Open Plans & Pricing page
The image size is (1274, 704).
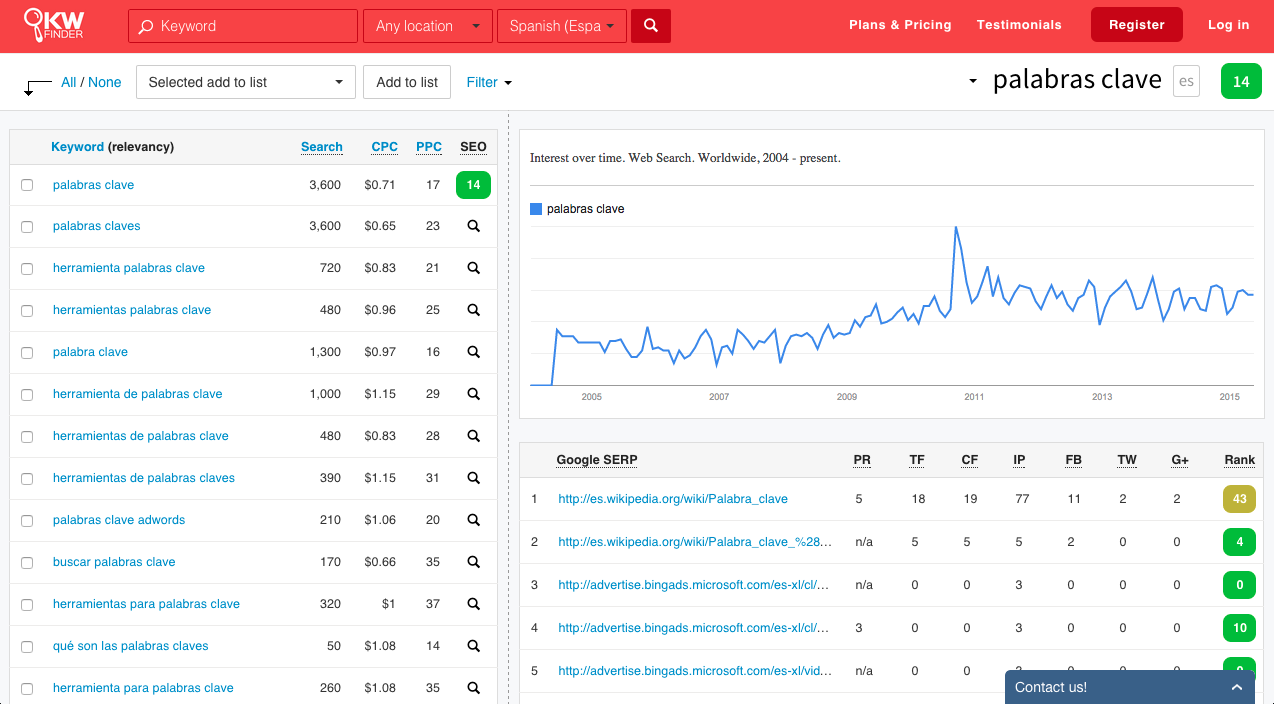coord(900,25)
